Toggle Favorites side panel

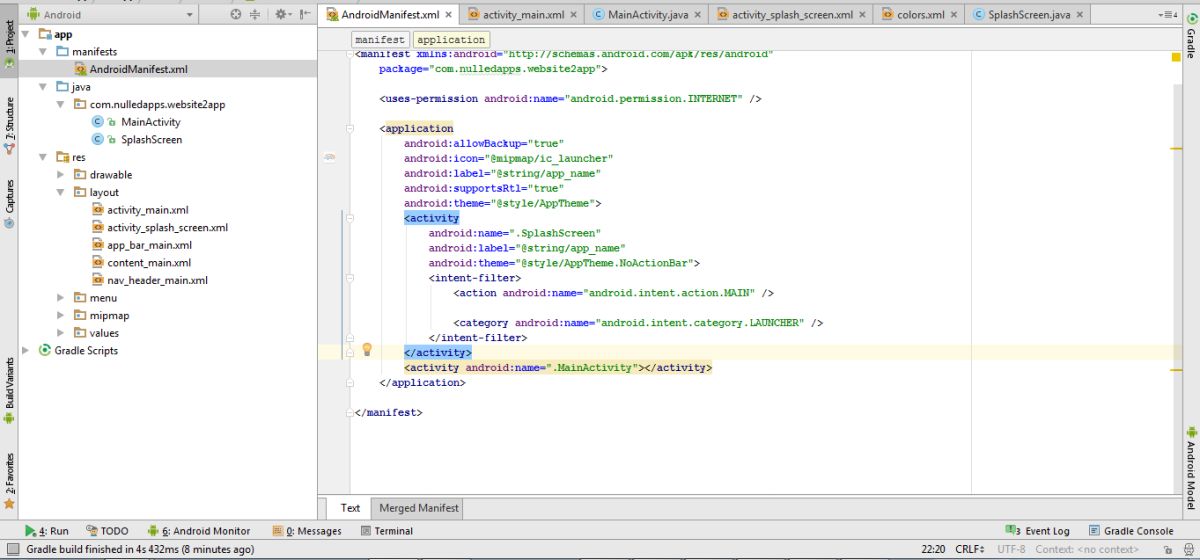(9, 480)
